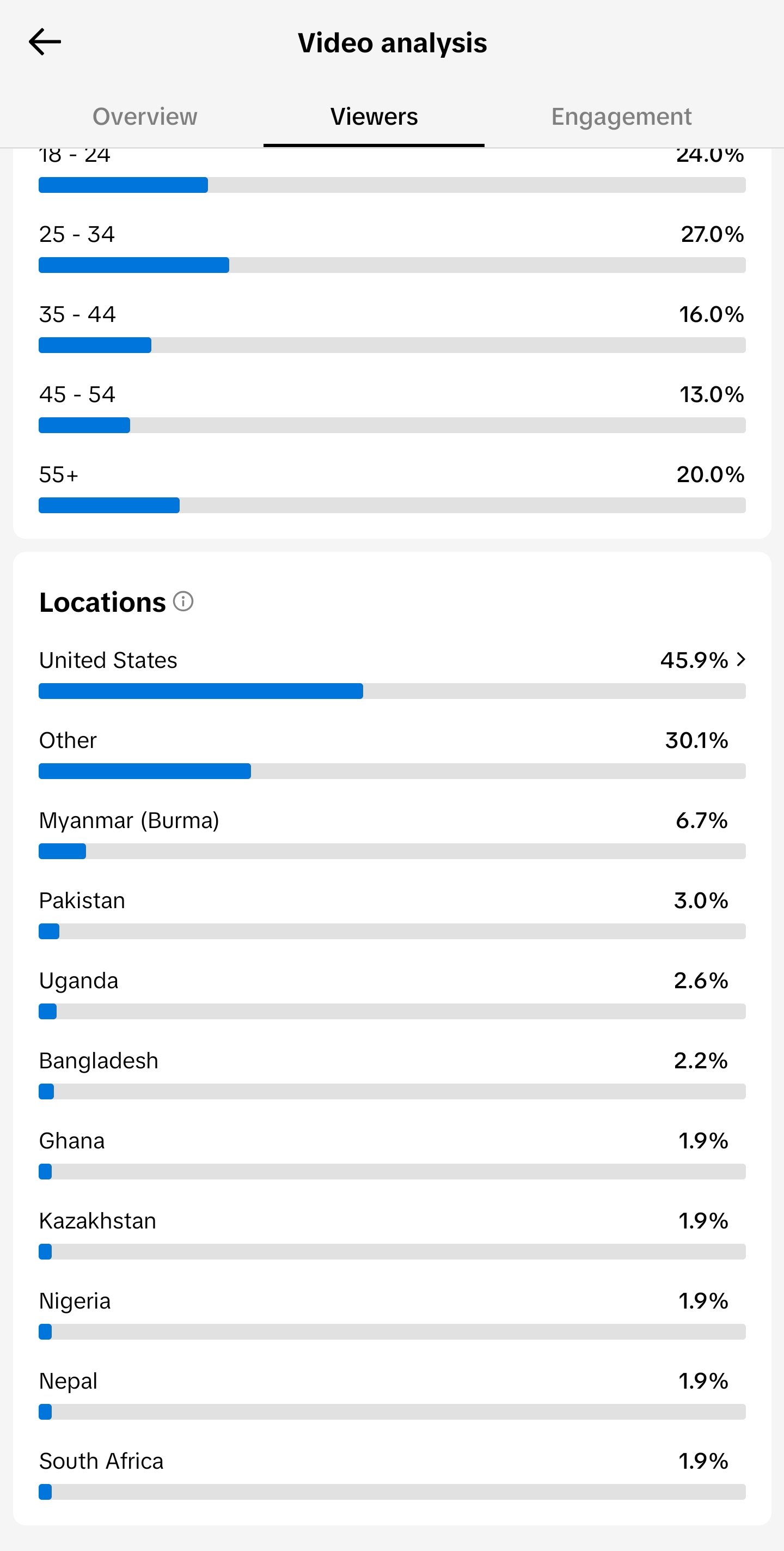Click the Myanmar (Burma) progress bar
This screenshot has width=784, height=1551.
pos(393,851)
